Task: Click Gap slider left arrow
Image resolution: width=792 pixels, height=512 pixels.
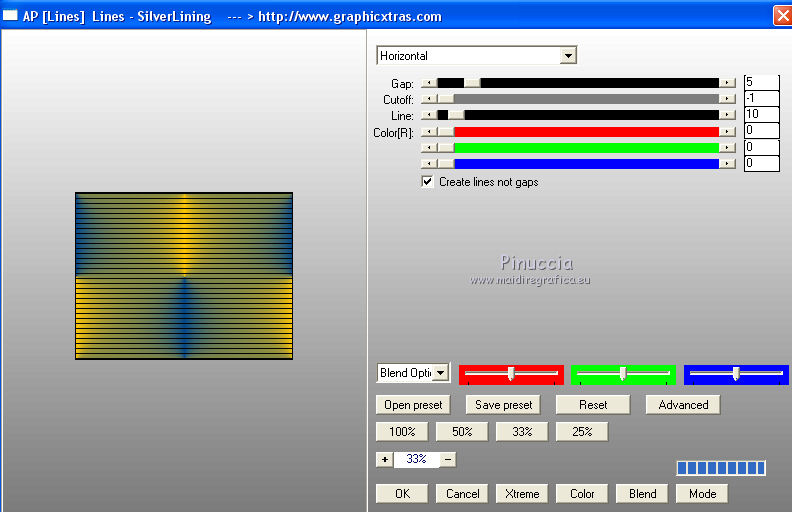Action: tap(428, 83)
